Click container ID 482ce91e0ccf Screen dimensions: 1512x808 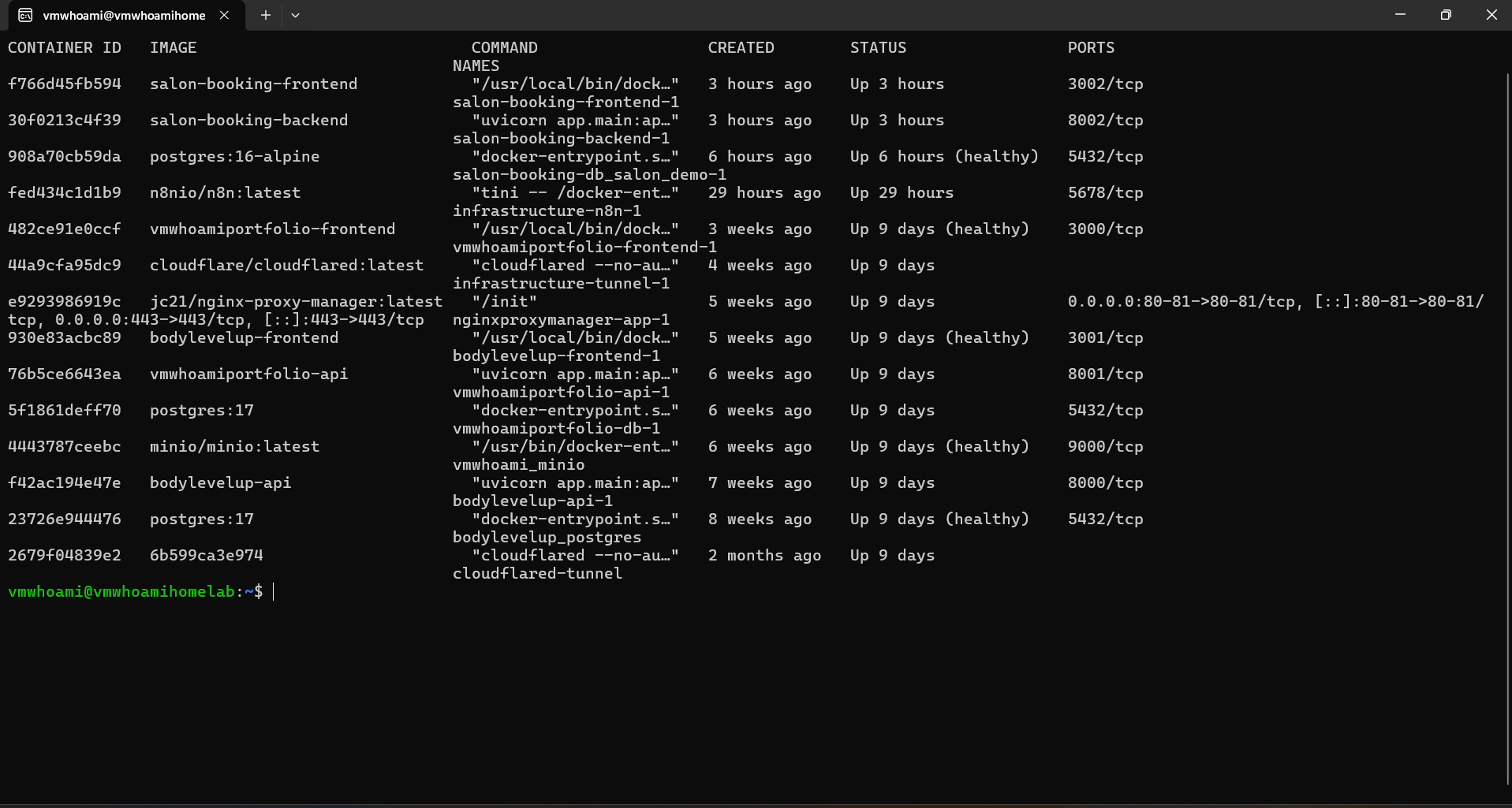click(65, 229)
